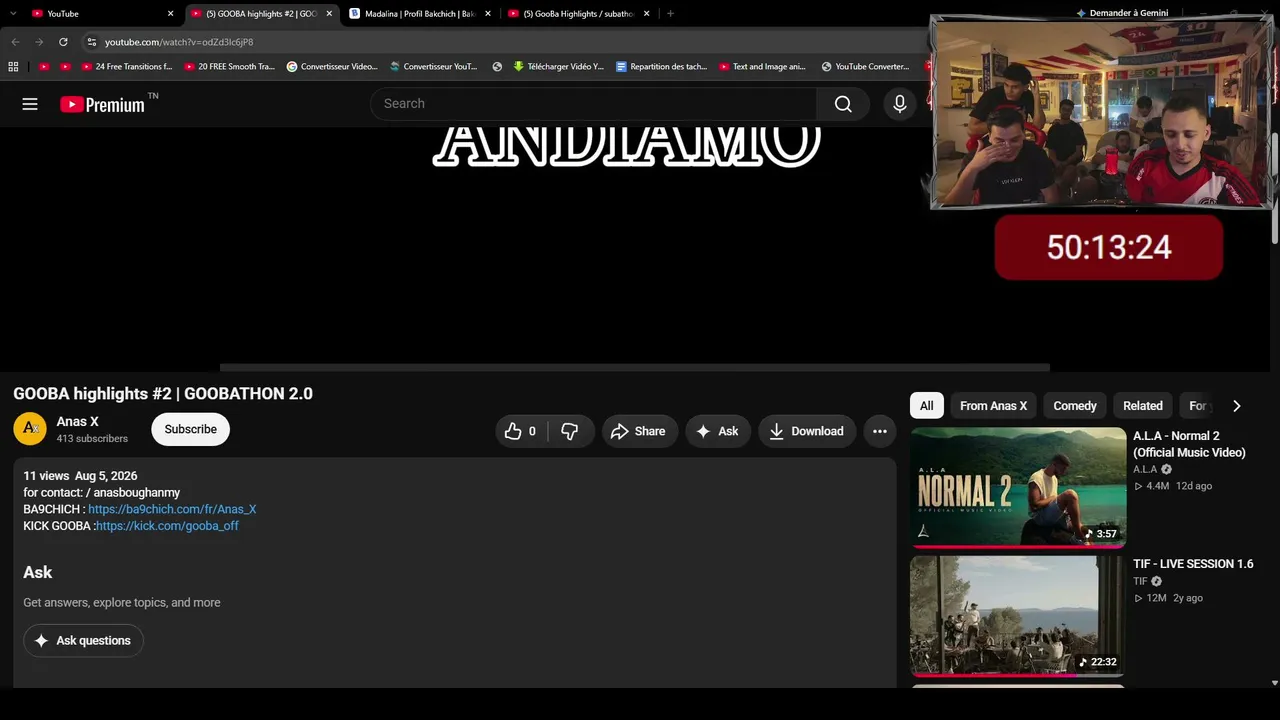The image size is (1280, 720).
Task: Go back with the browser back arrow
Action: [15, 42]
